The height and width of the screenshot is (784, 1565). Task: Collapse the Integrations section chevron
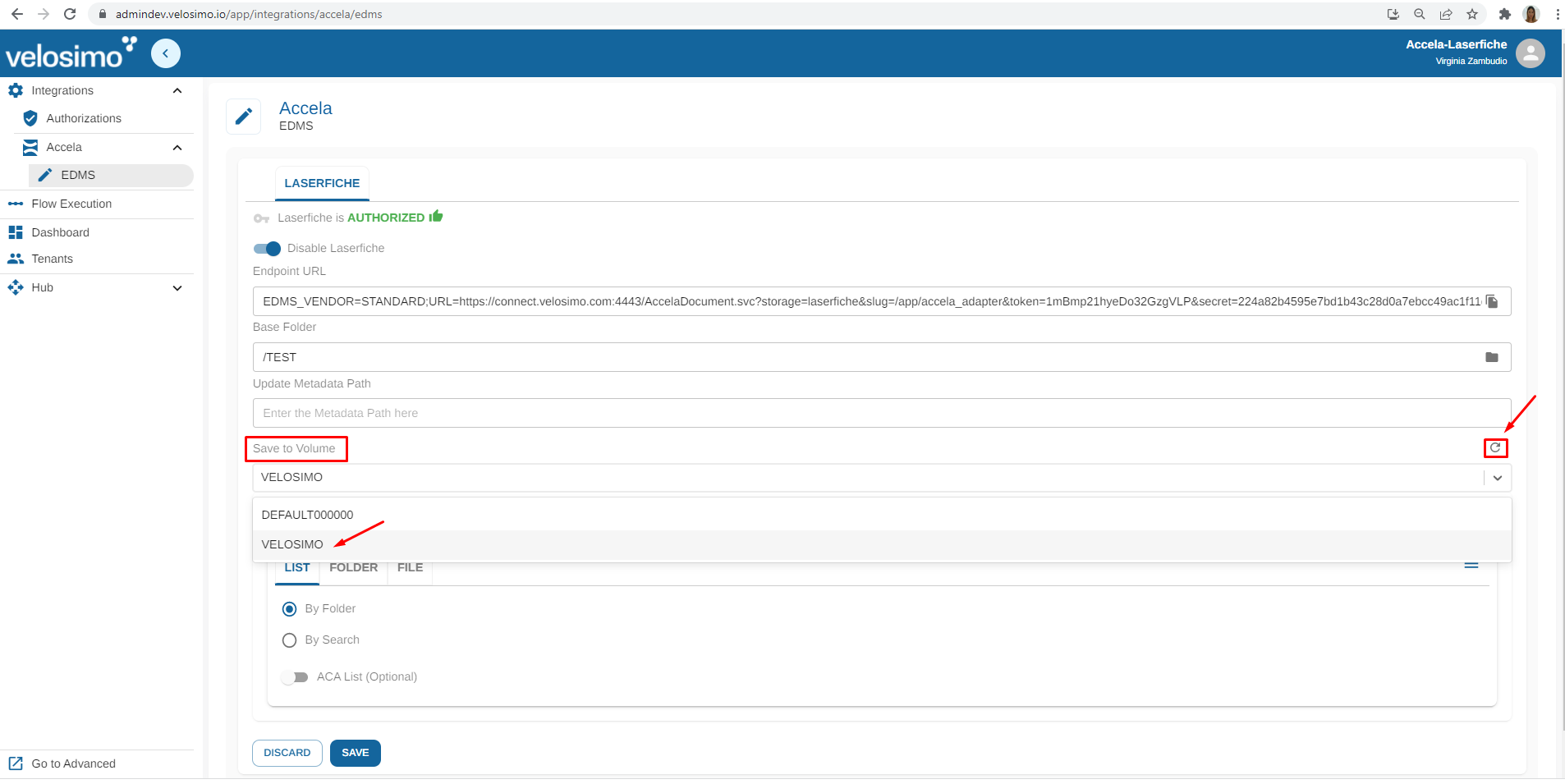click(x=177, y=90)
